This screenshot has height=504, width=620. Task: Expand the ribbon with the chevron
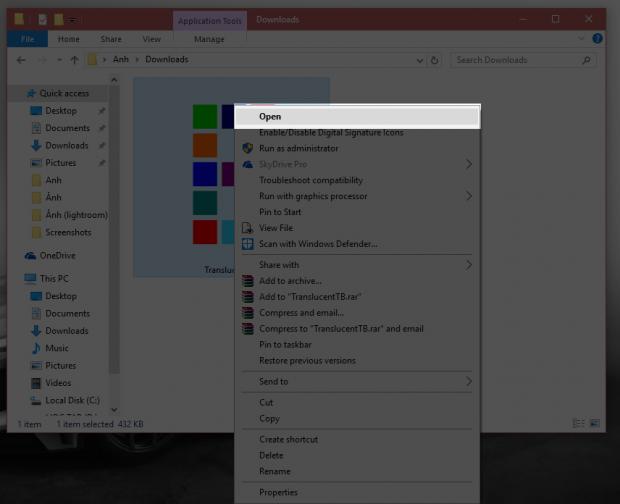tap(581, 38)
